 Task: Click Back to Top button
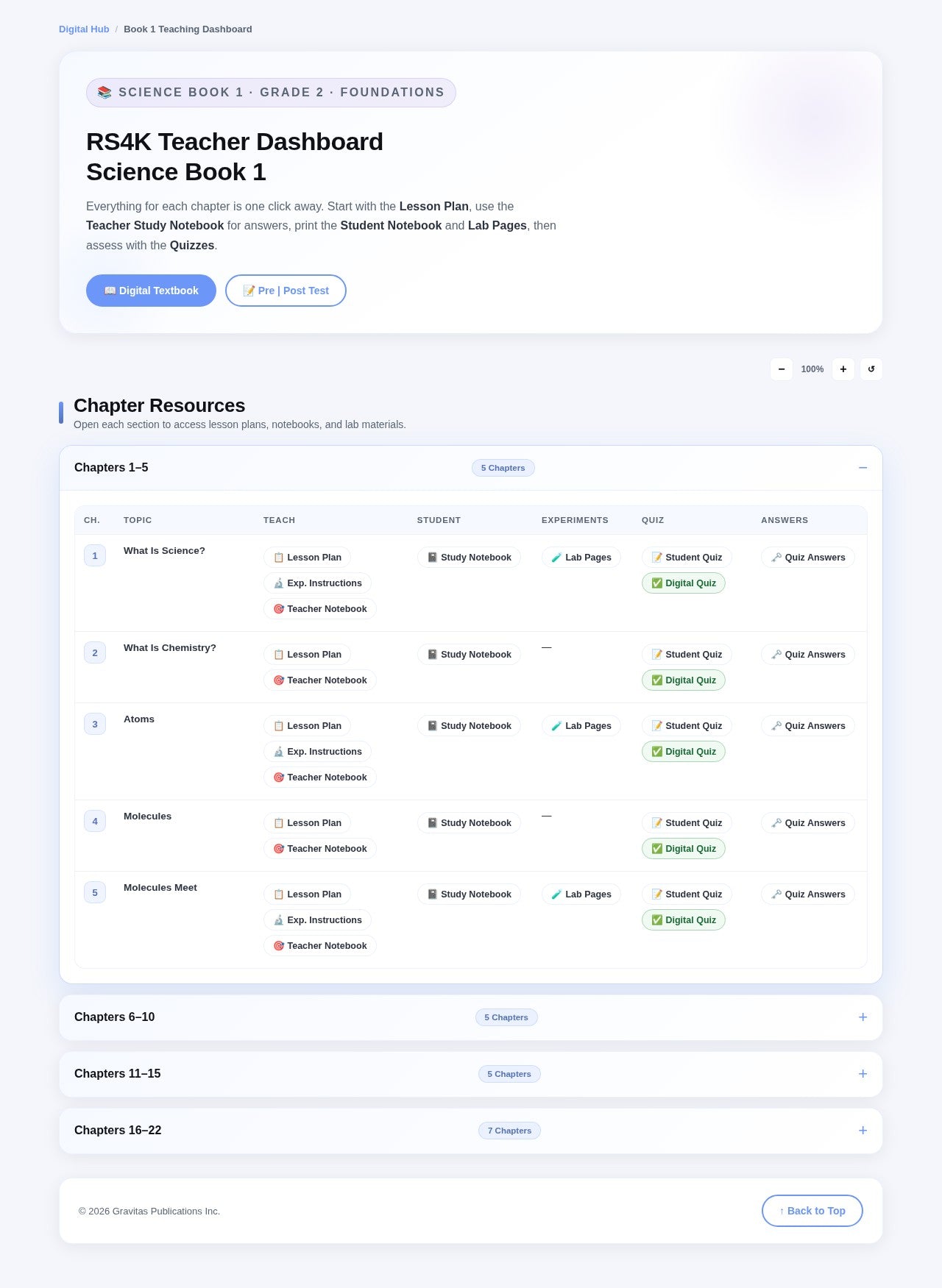tap(812, 1211)
